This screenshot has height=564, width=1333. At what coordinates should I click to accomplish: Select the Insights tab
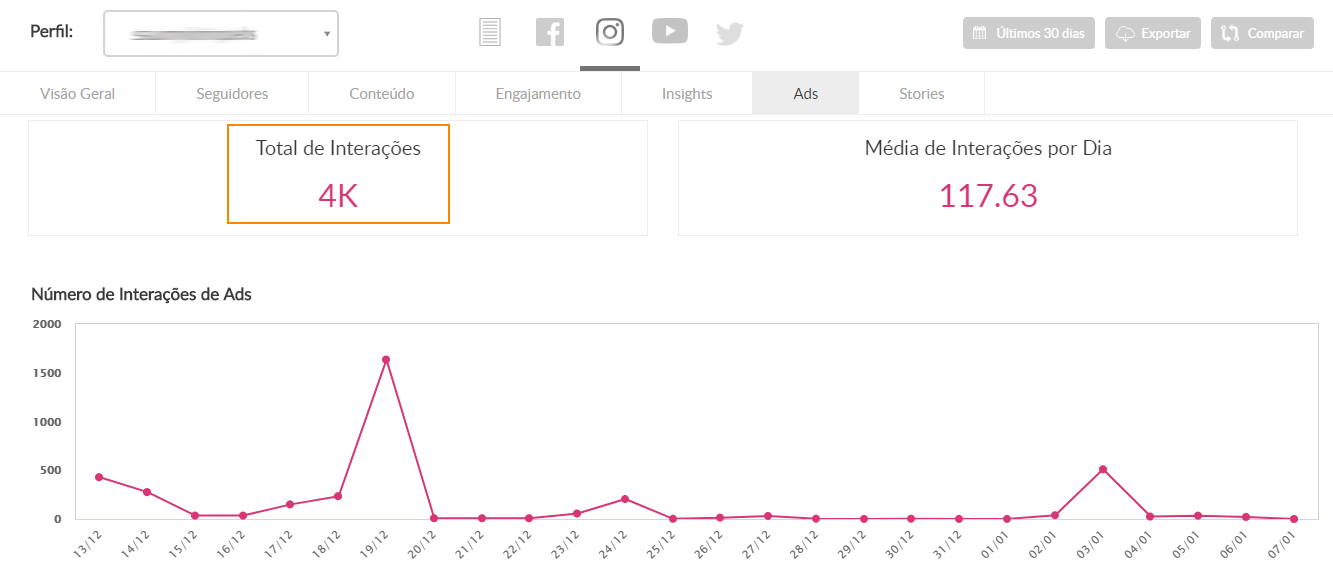[x=687, y=94]
